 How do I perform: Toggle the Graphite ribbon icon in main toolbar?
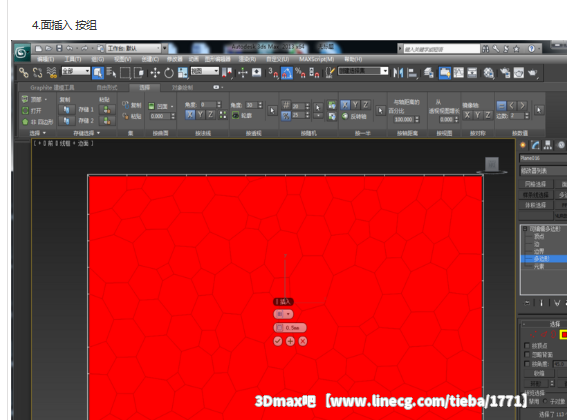(x=445, y=73)
